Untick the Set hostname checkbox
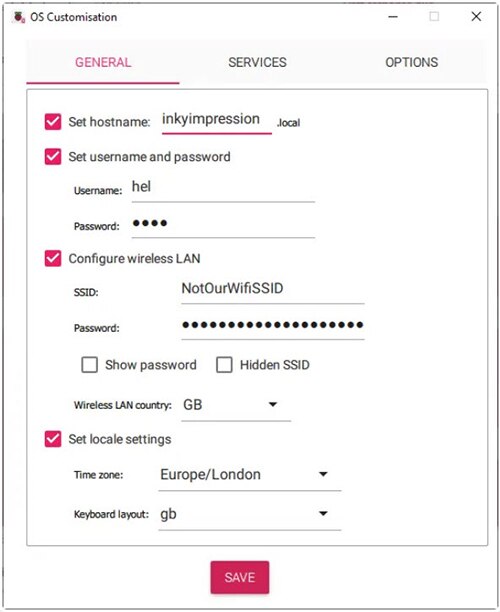This screenshot has height=612, width=500. coord(53,122)
